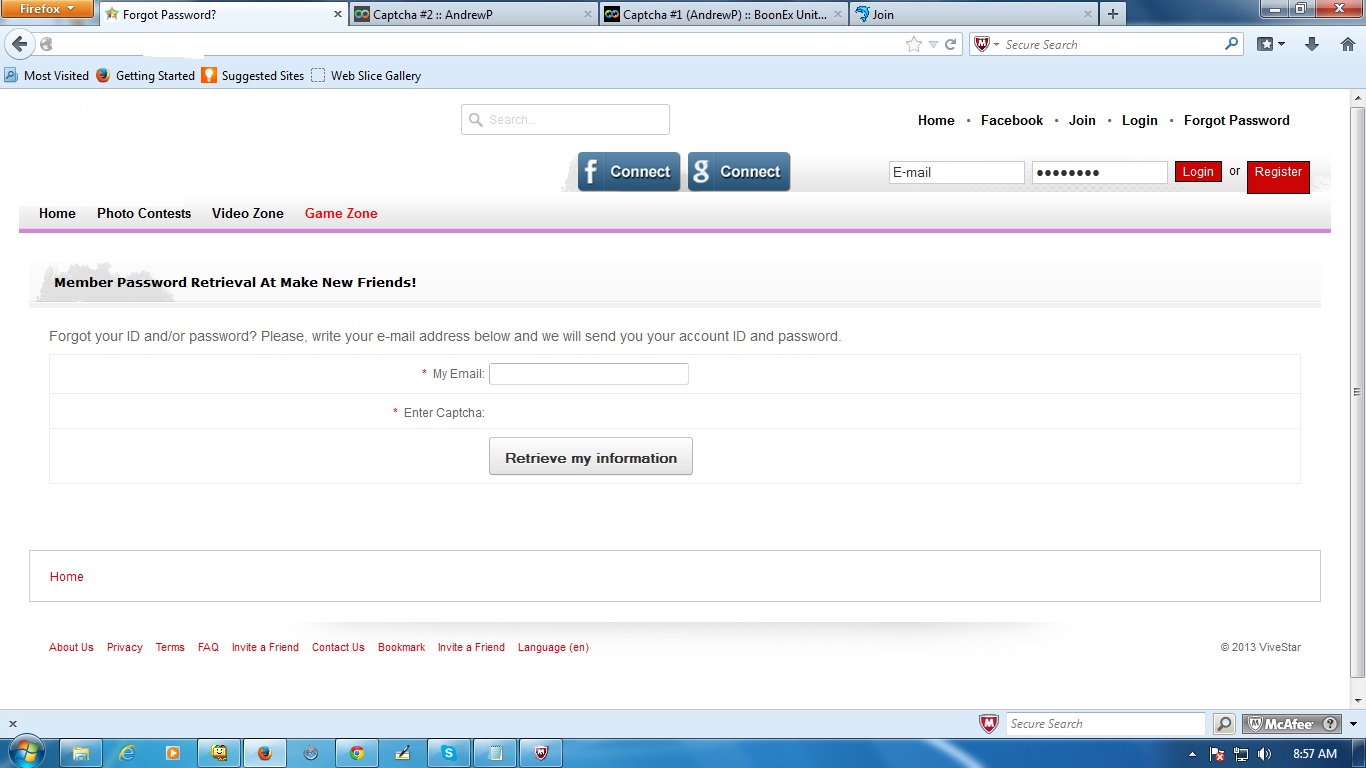Reload the current page

pyautogui.click(x=951, y=44)
